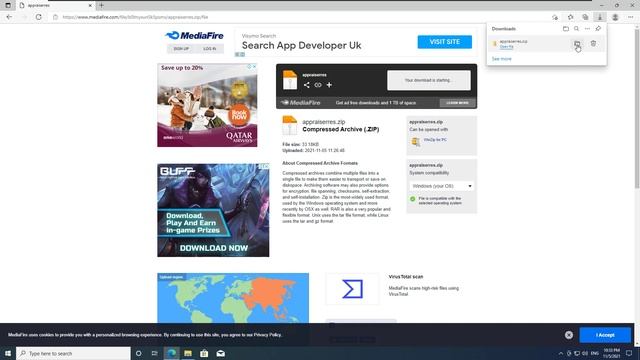The height and width of the screenshot is (360, 640).
Task: Click the upload region world map
Action: [233, 298]
